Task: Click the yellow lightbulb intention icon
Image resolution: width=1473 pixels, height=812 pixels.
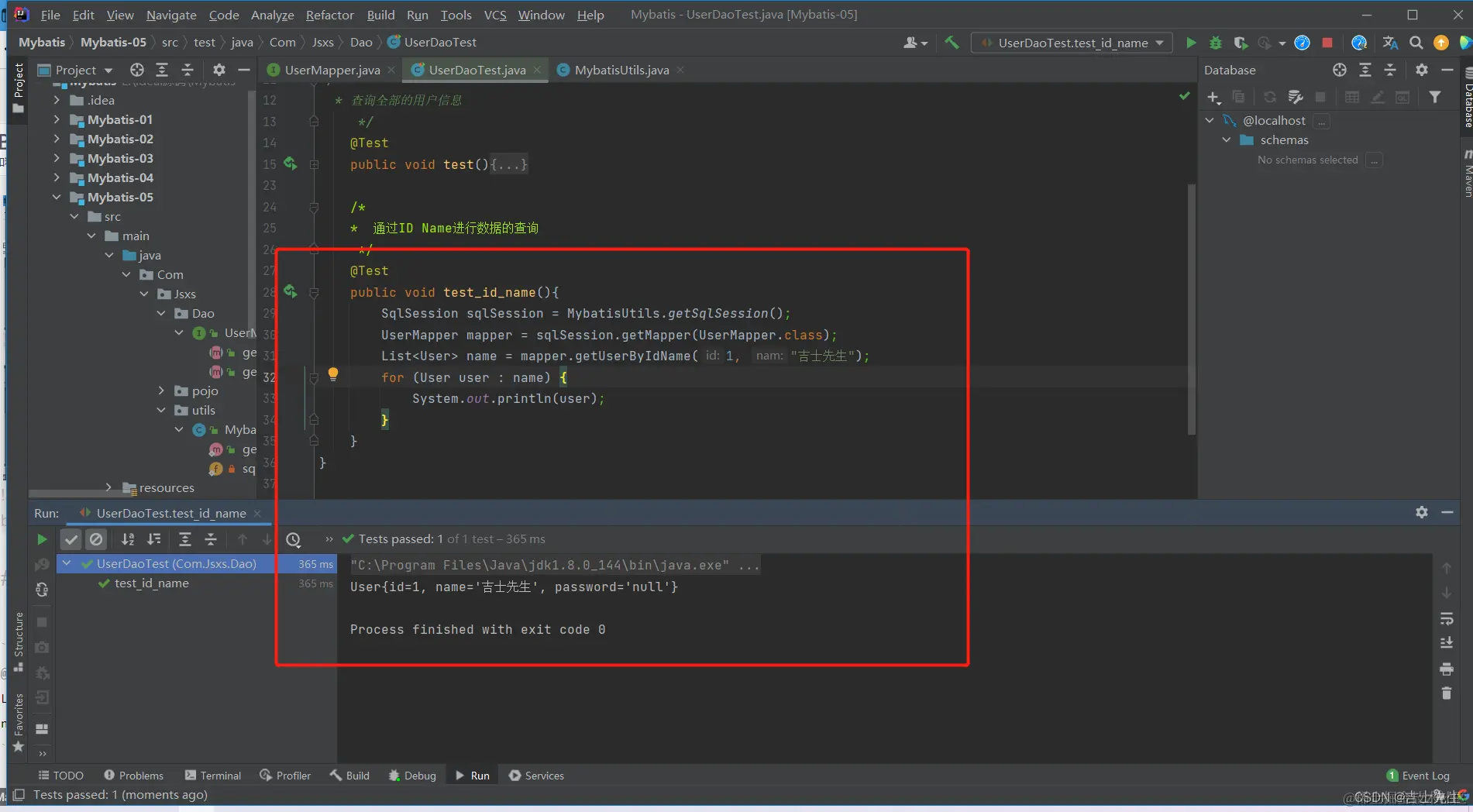Action: click(x=333, y=374)
